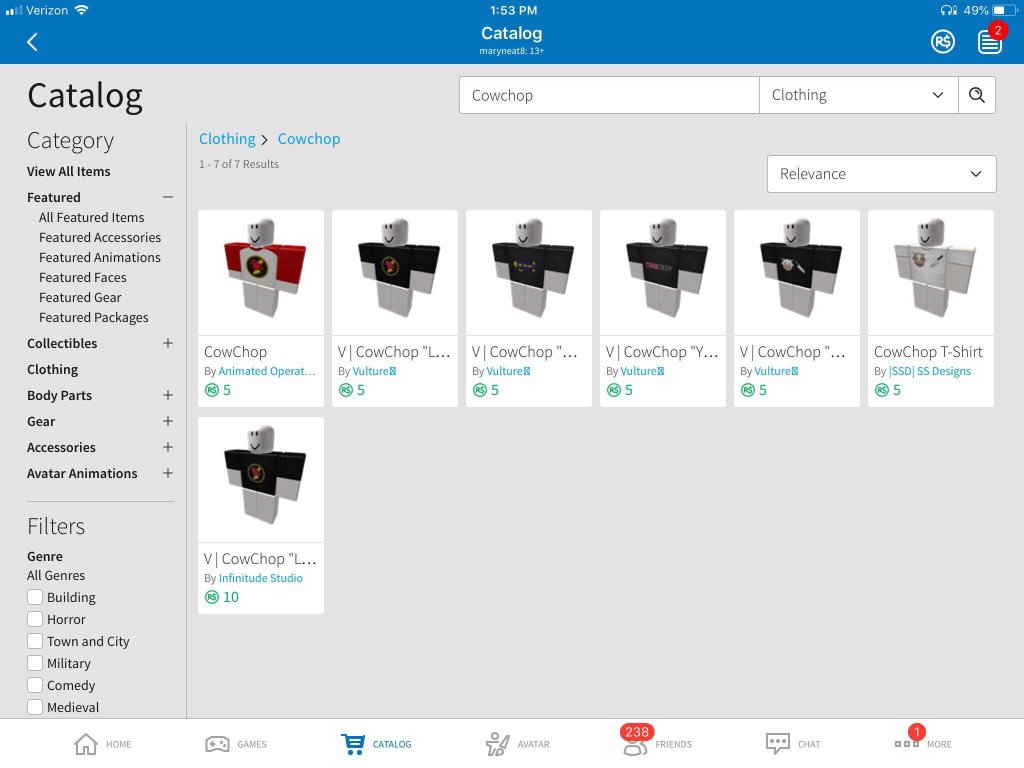Open Chat in the bottom bar
Screen dimensions: 1024x768
pyautogui.click(x=792, y=744)
